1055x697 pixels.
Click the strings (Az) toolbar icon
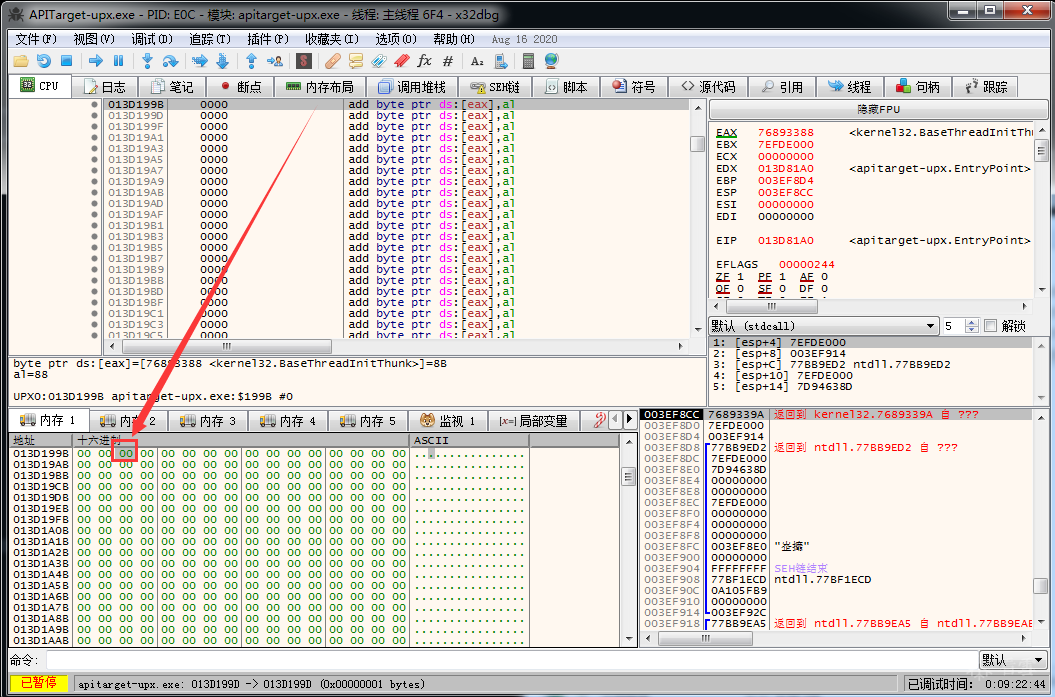[477, 61]
